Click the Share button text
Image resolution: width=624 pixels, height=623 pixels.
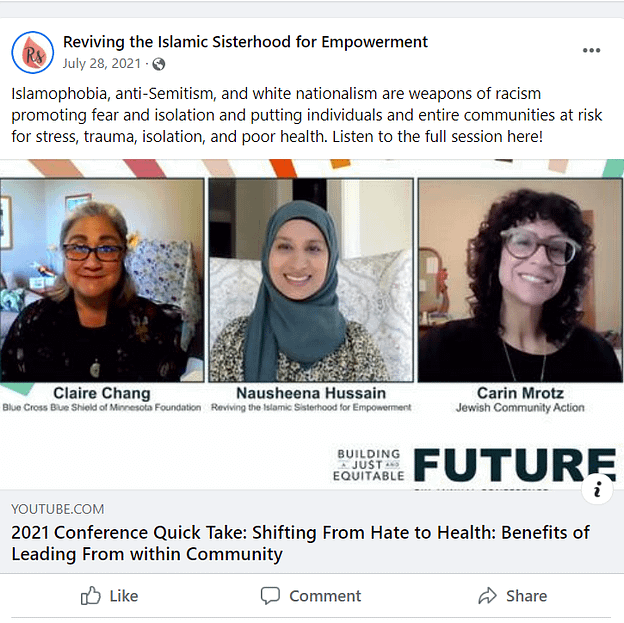(x=526, y=596)
